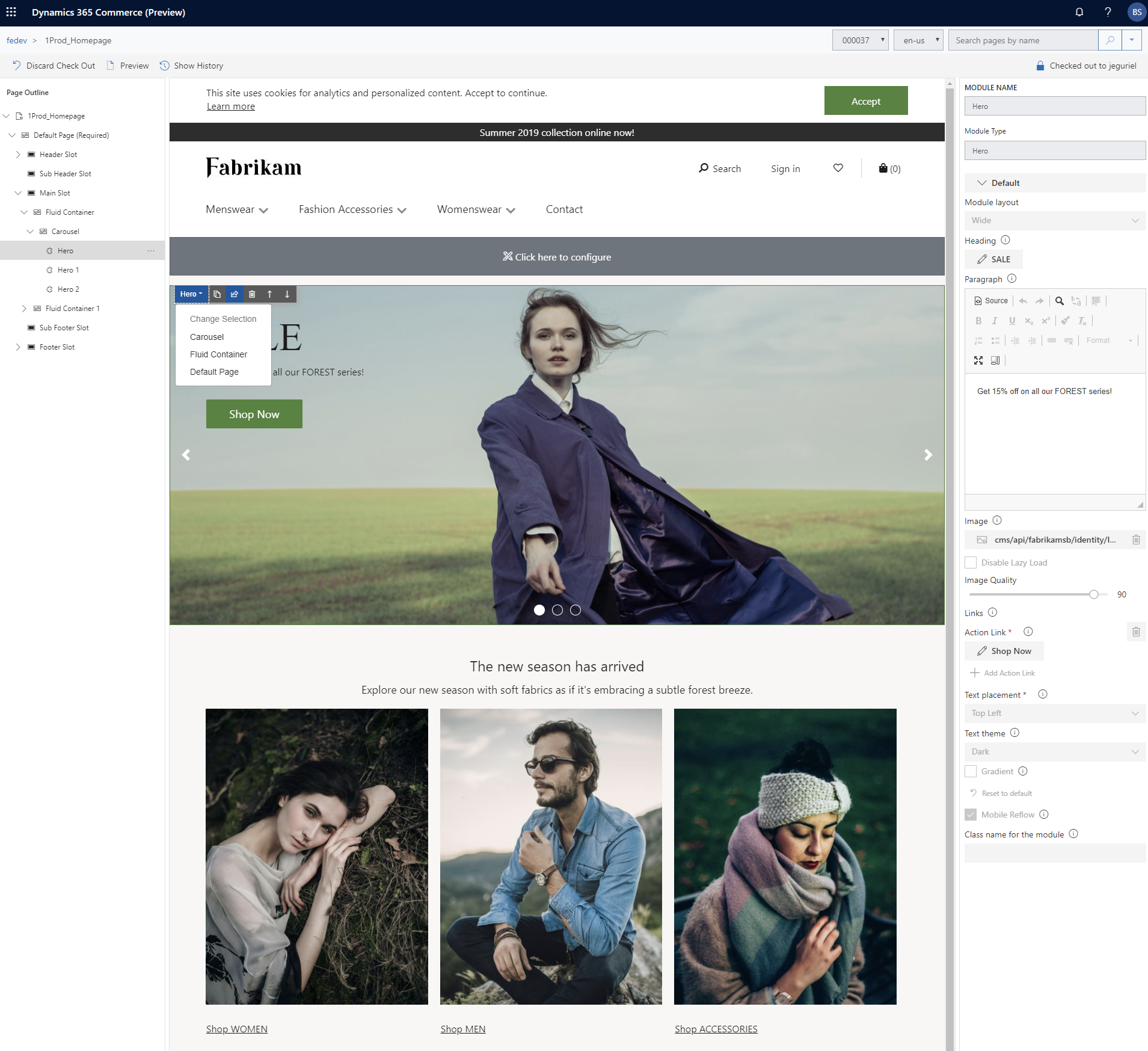Open the Womenswear navigation menu
Image resolution: width=1148 pixels, height=1051 pixels.
click(x=476, y=209)
